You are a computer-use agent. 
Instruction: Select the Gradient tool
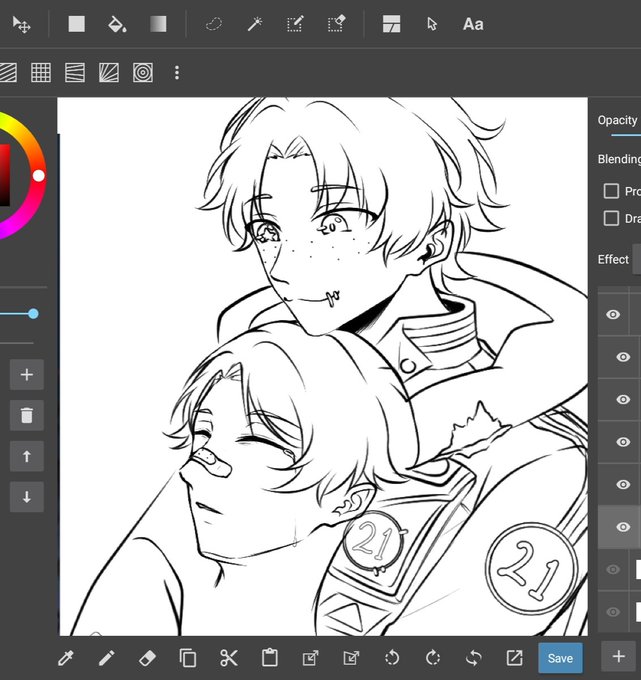(158, 24)
